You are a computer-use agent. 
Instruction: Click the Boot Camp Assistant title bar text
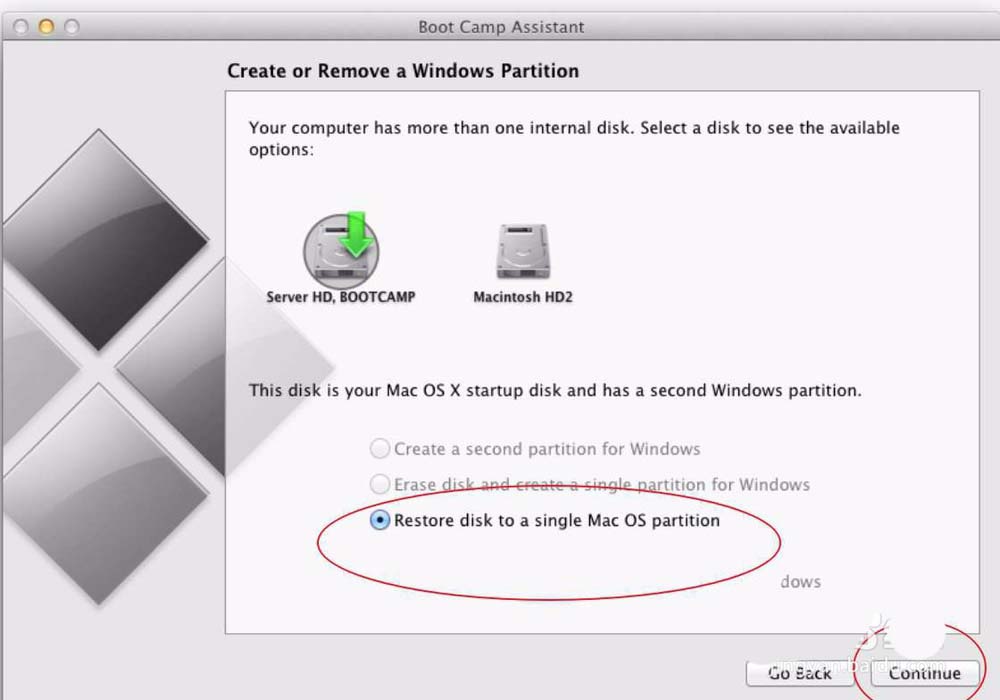[501, 27]
